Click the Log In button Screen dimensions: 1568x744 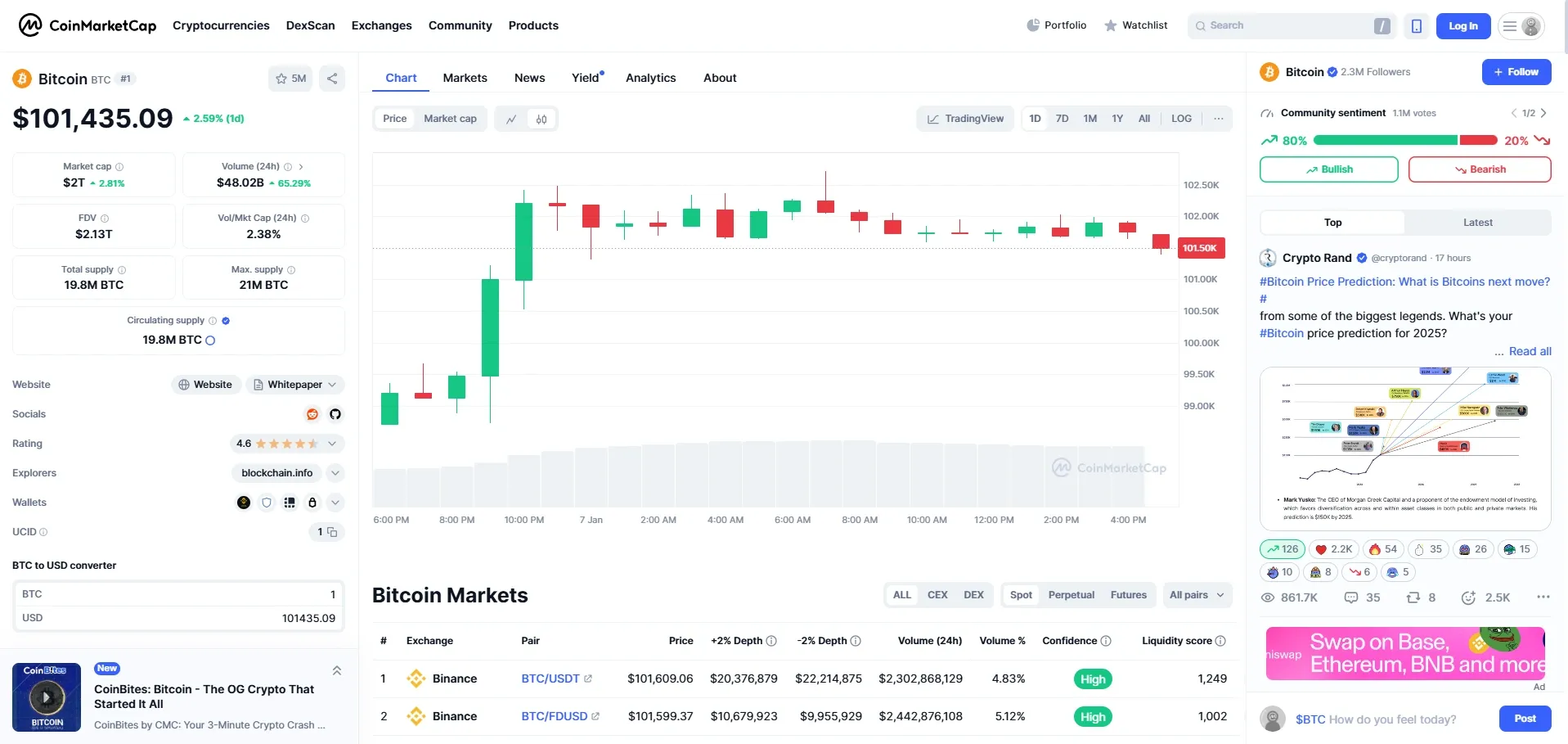(1462, 26)
